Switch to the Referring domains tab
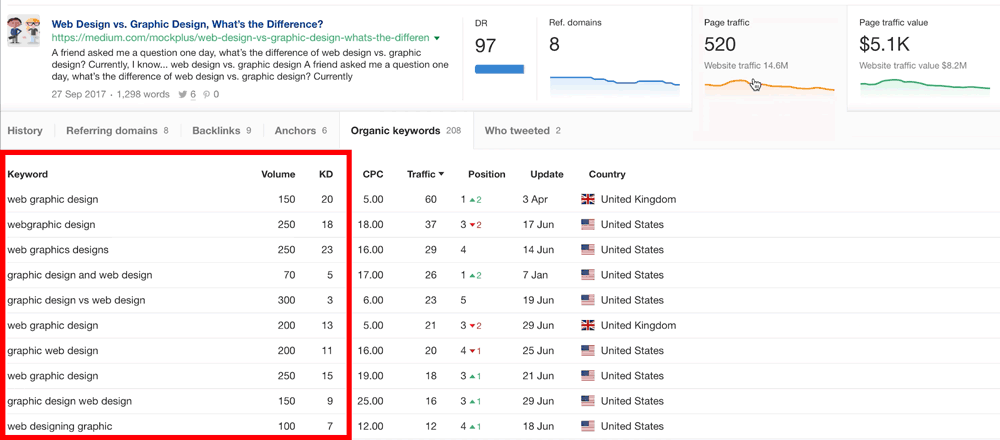 111,130
